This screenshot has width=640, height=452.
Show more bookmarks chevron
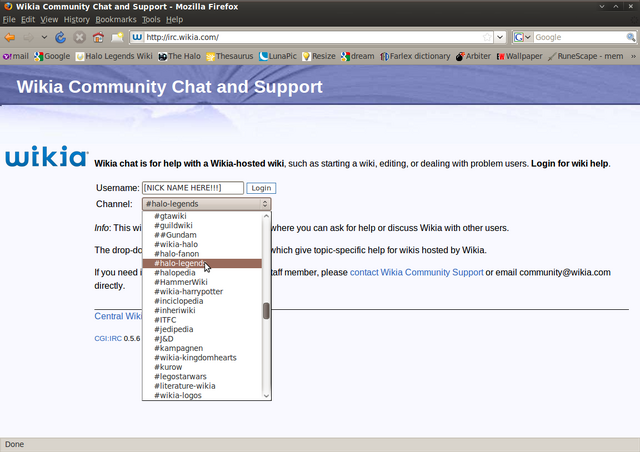633,56
